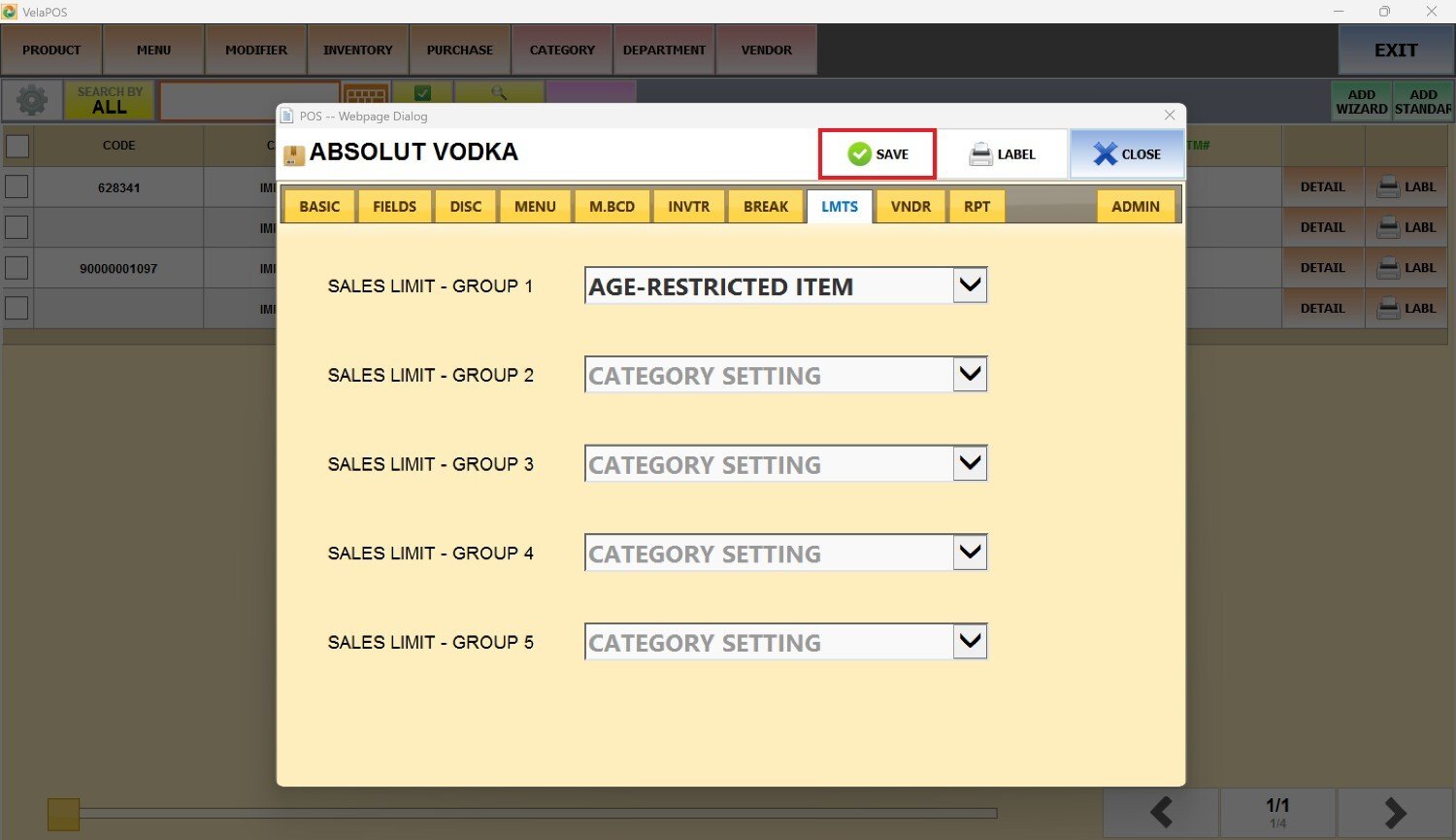The height and width of the screenshot is (840, 1456).
Task: Open the INVTR tab
Action: tap(688, 206)
